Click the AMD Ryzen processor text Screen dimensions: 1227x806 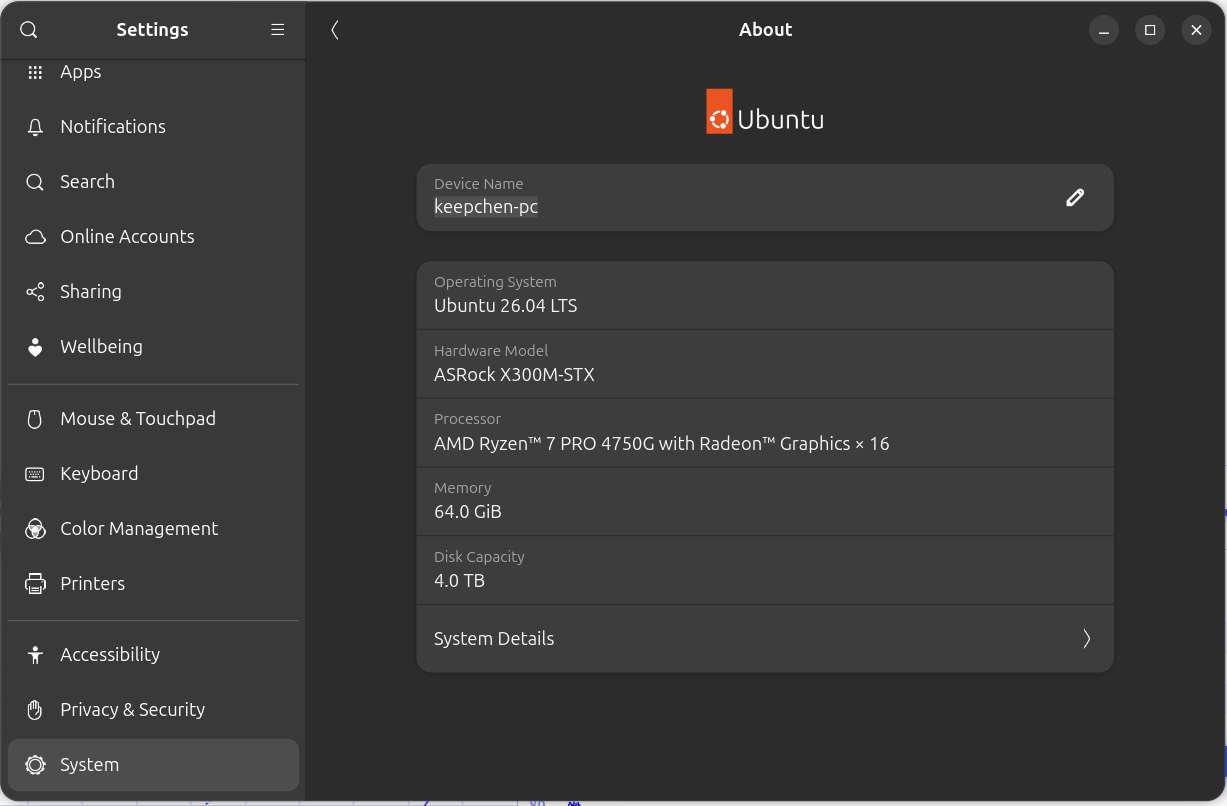tap(662, 444)
